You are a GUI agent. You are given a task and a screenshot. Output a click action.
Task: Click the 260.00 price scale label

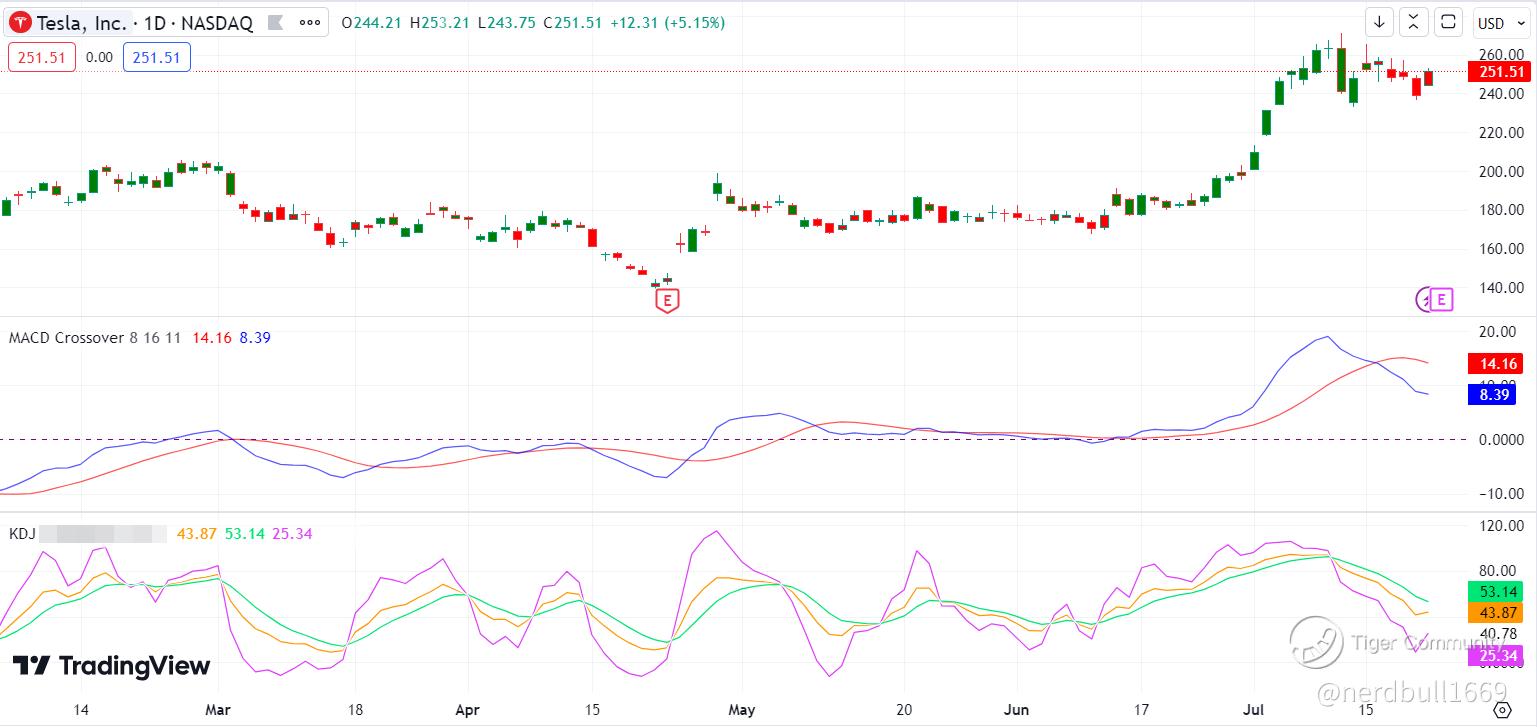point(1500,54)
